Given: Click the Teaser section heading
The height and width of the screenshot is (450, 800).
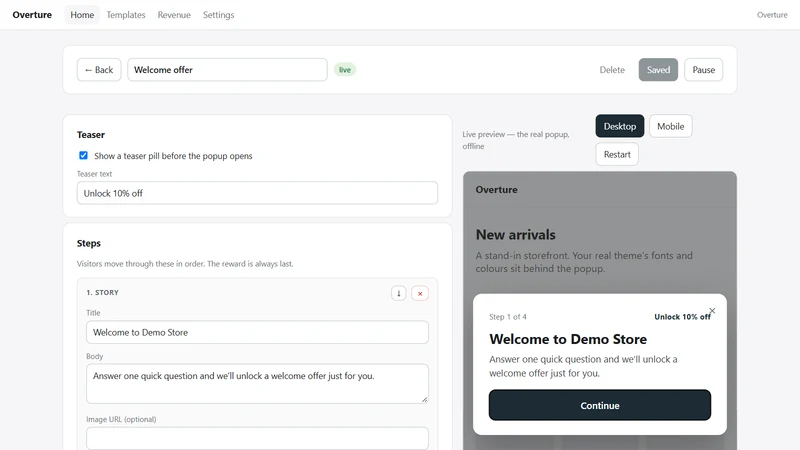Looking at the screenshot, I should [x=91, y=135].
